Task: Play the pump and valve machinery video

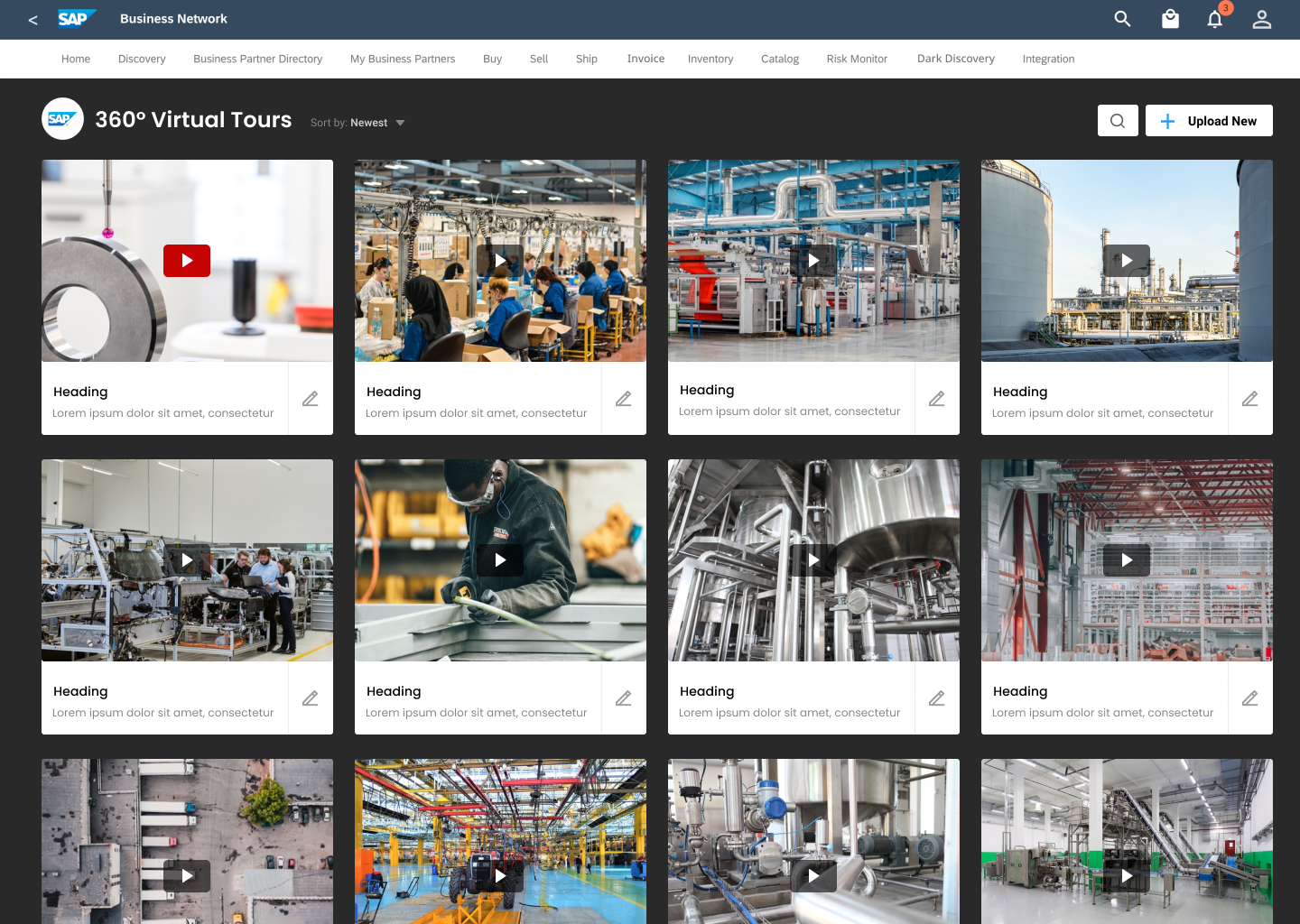Action: point(813,876)
